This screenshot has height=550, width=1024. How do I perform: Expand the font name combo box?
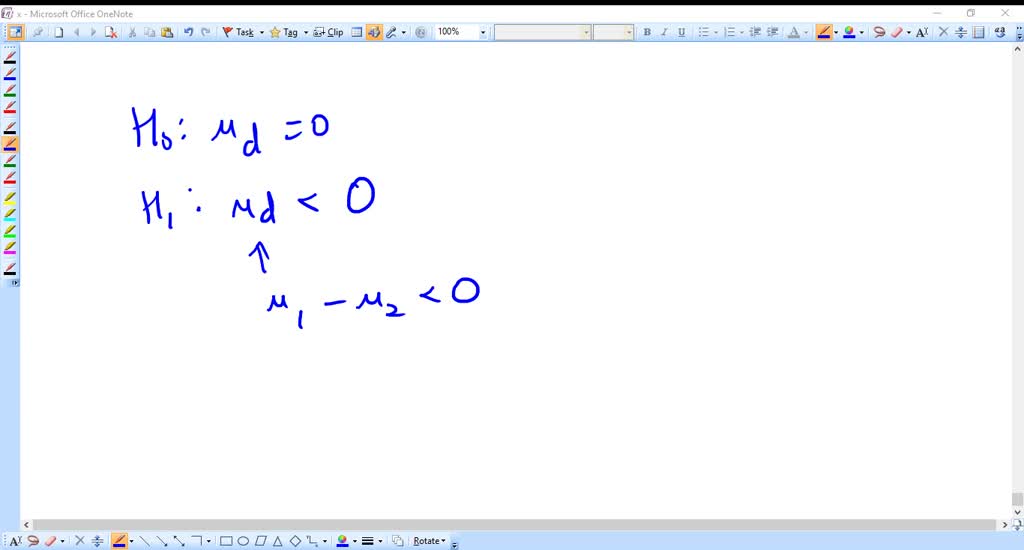586,32
